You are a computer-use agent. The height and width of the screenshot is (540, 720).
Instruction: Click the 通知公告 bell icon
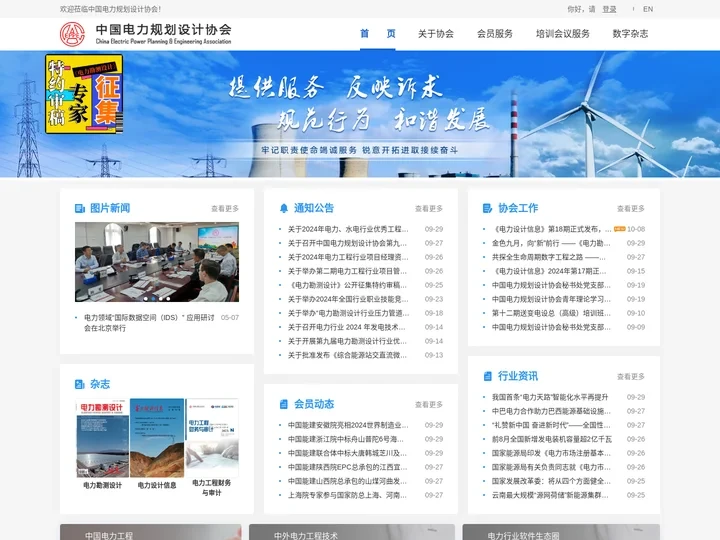pyautogui.click(x=284, y=208)
